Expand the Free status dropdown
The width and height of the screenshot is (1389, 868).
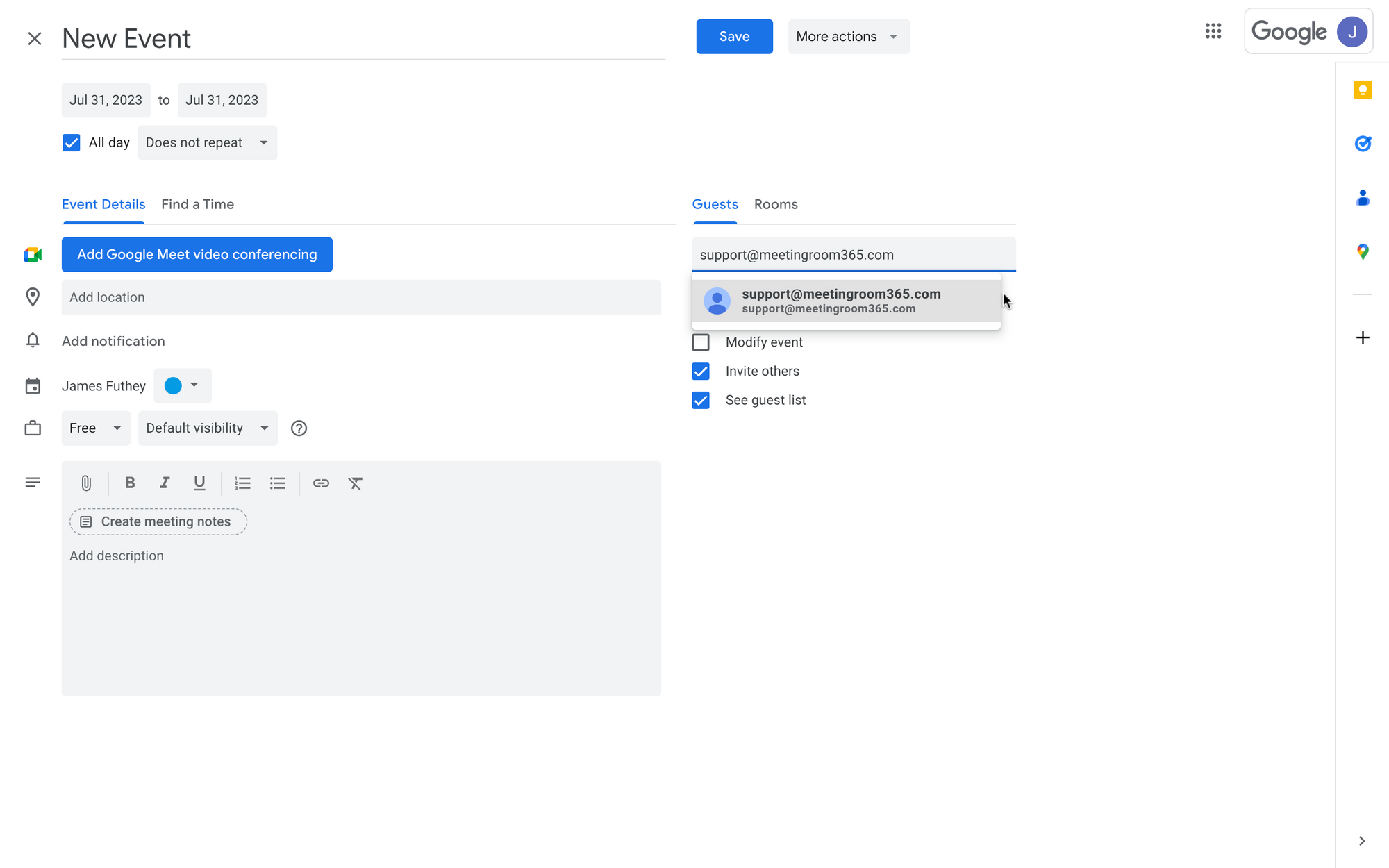[x=94, y=427]
